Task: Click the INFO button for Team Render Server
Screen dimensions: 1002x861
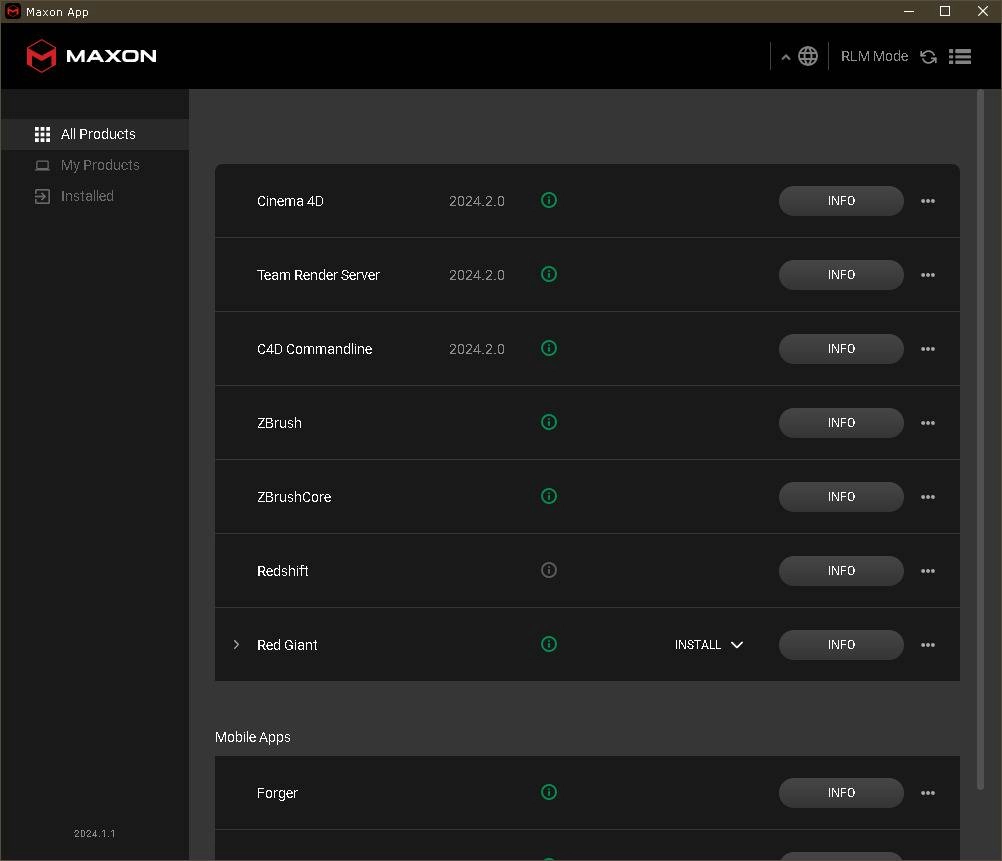Action: pyautogui.click(x=841, y=275)
